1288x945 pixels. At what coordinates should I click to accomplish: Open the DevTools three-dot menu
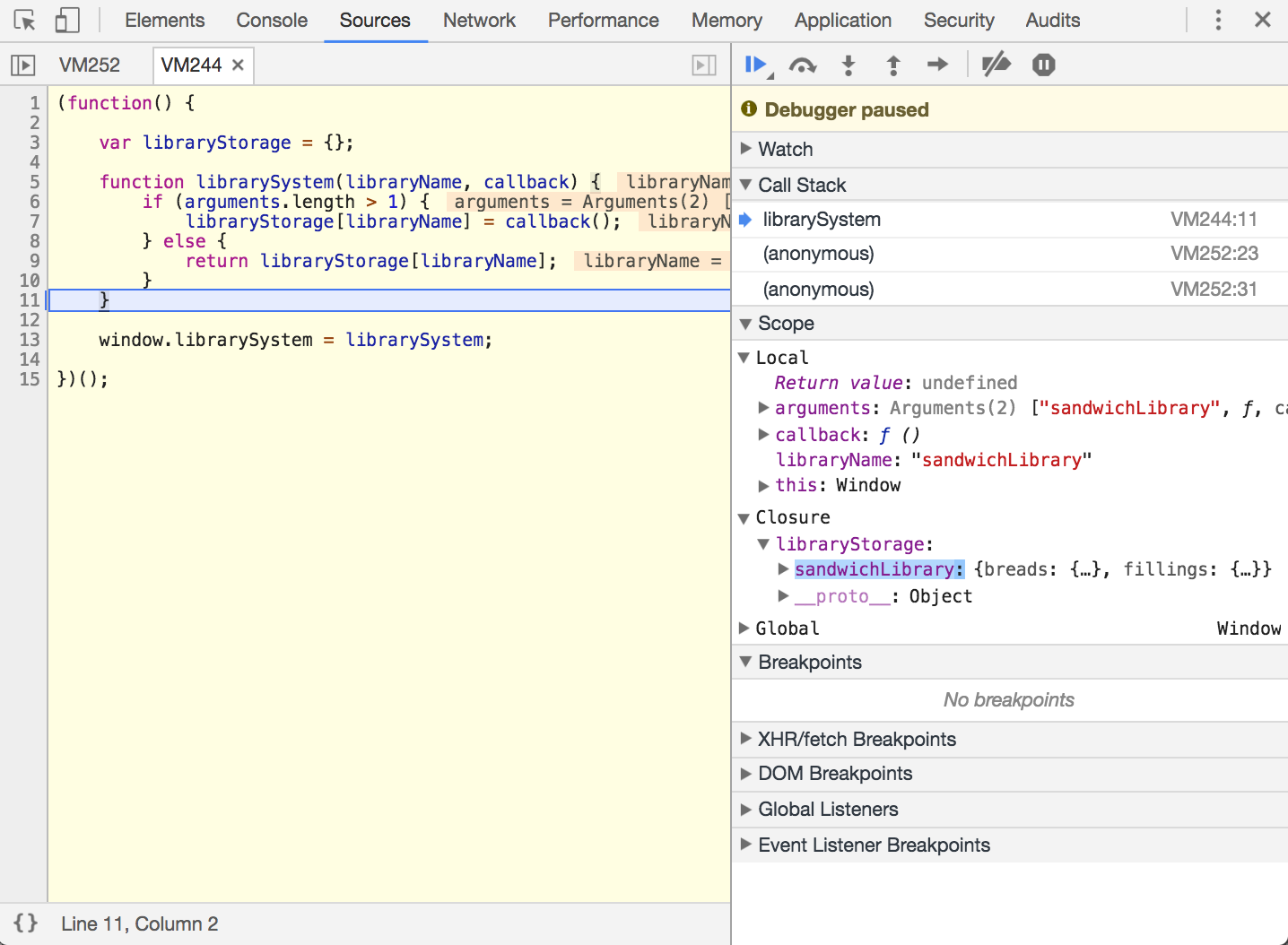click(x=1218, y=20)
